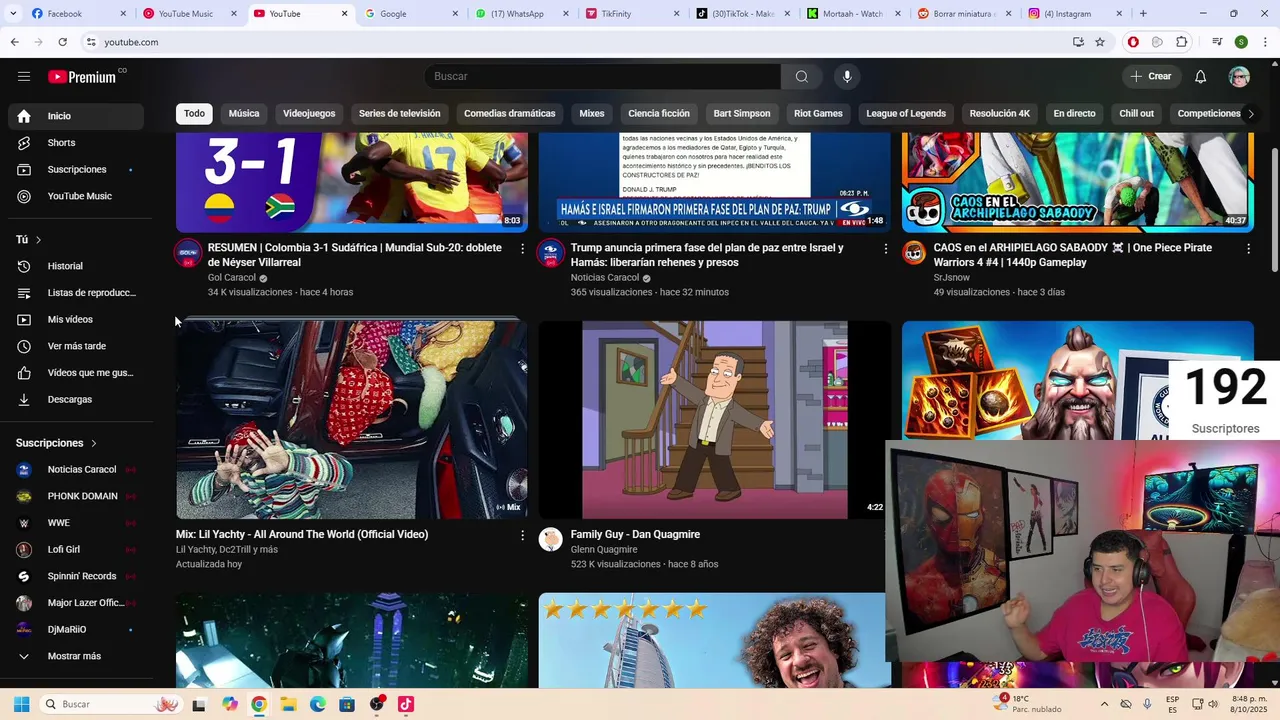Open options menu for Colombia 3-1 Sudáfrica video
The image size is (1280, 720).
522,248
